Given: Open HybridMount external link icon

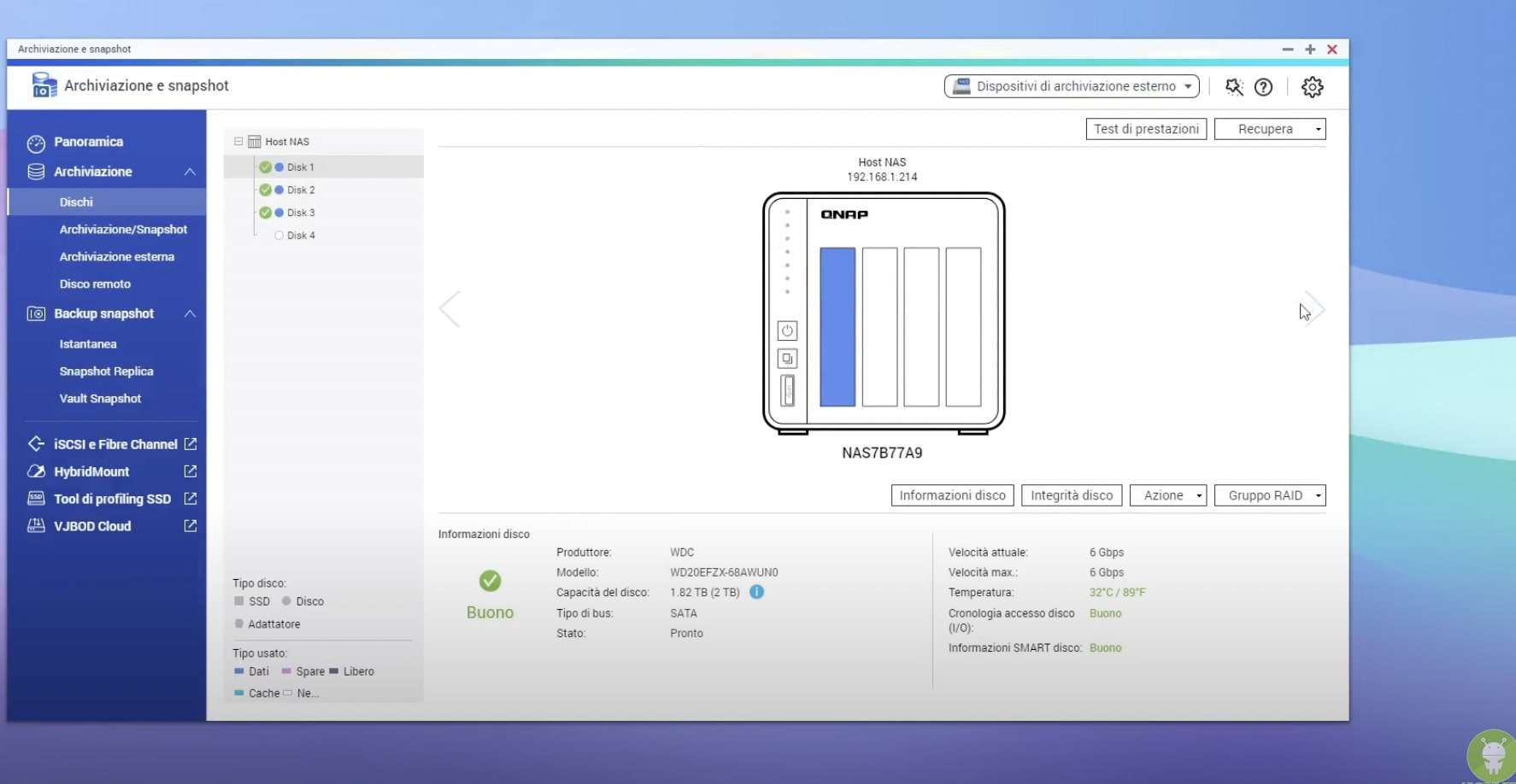Looking at the screenshot, I should point(191,471).
